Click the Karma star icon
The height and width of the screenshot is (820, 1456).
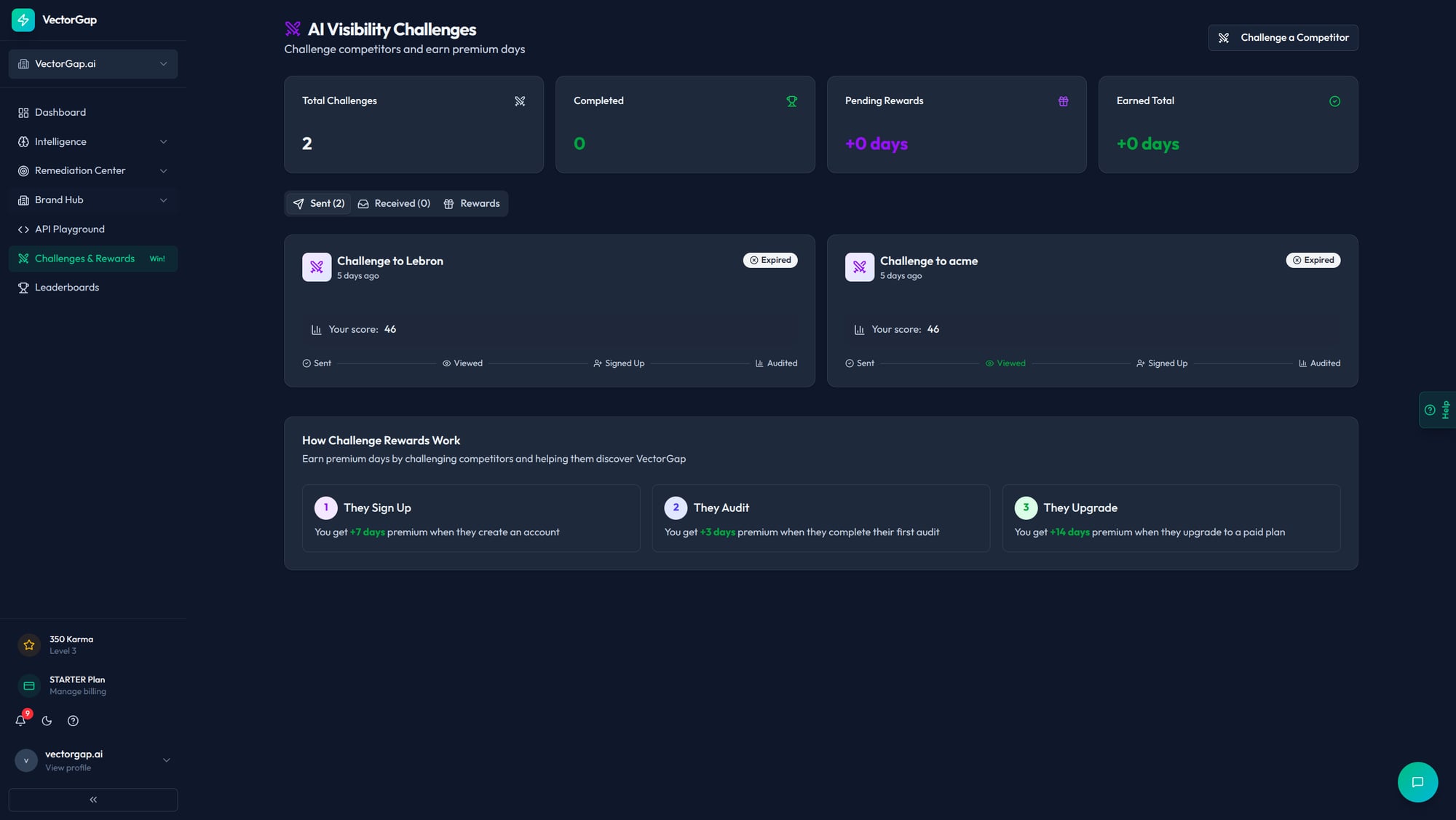coord(29,644)
